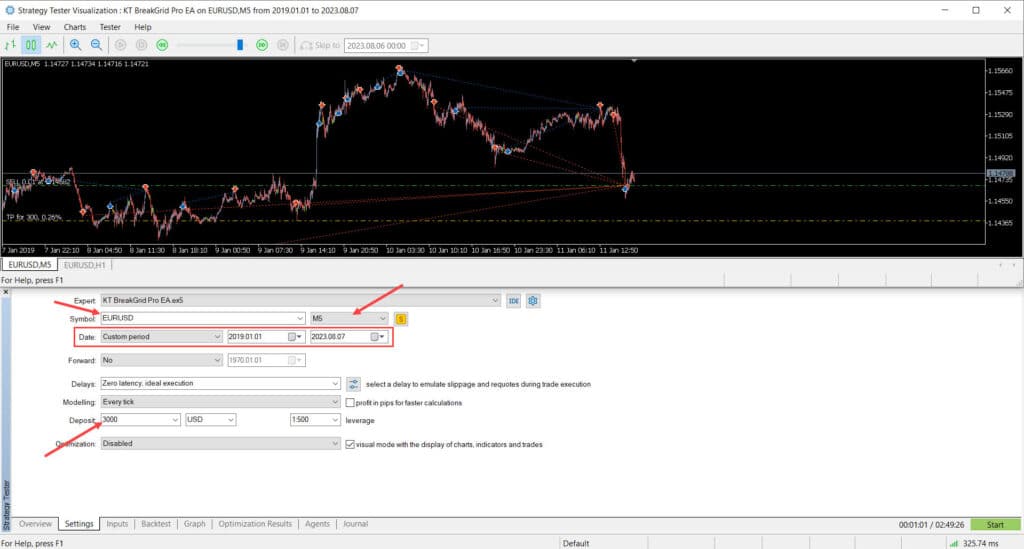The width and height of the screenshot is (1024, 549).
Task: Zoom out on the chart
Action: coord(97,45)
